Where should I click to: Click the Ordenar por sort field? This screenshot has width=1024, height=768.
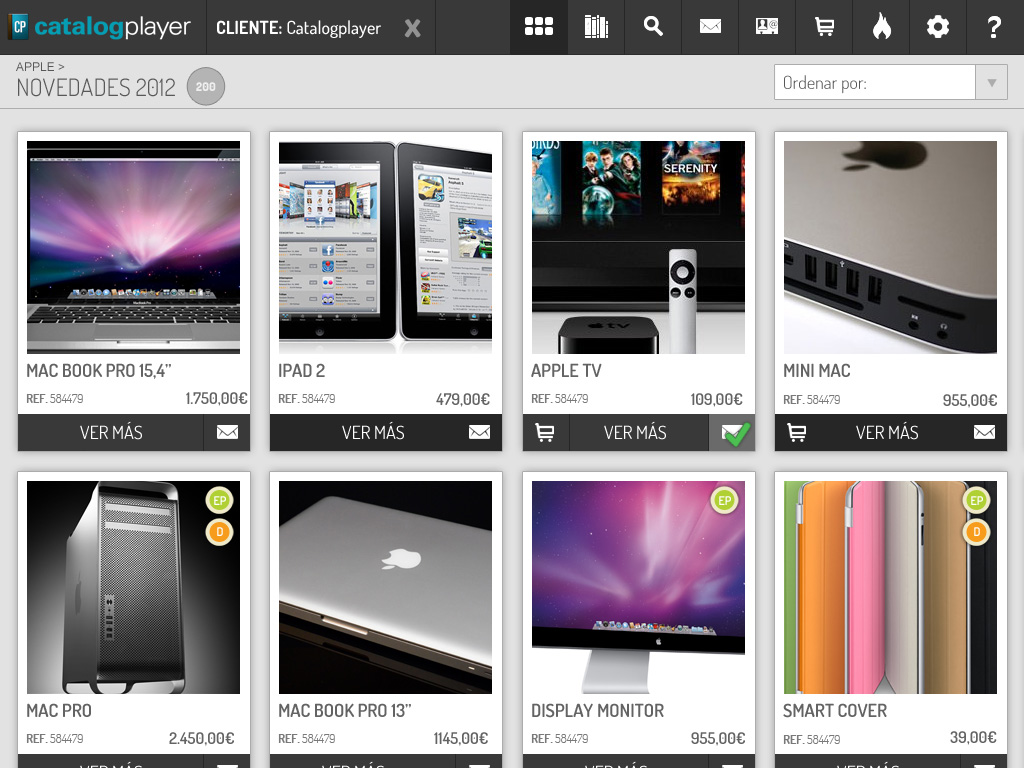pyautogui.click(x=874, y=82)
